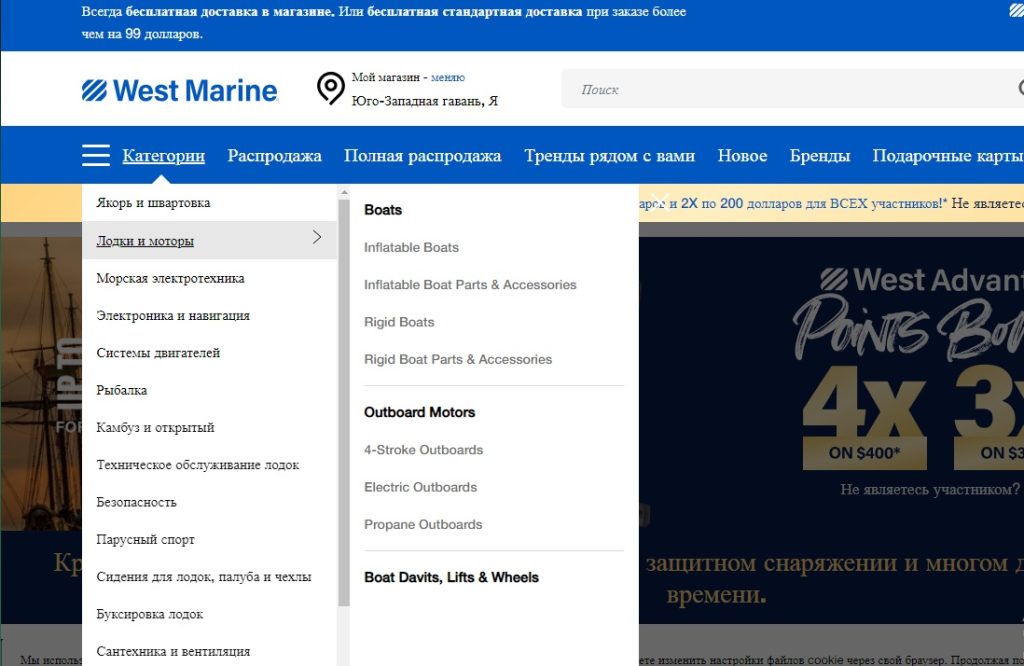Click the scrollbar up arrow in category list
1024x666 pixels.
(x=344, y=193)
